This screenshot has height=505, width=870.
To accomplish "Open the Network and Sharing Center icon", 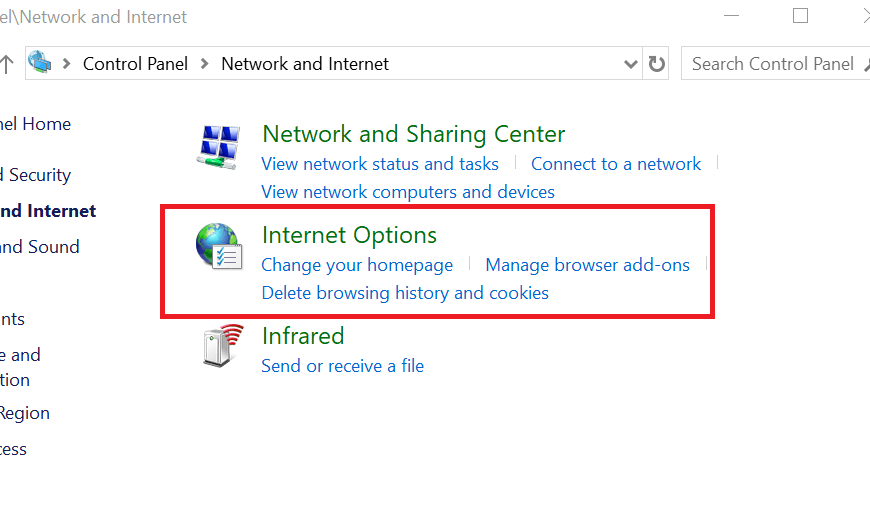I will [219, 147].
